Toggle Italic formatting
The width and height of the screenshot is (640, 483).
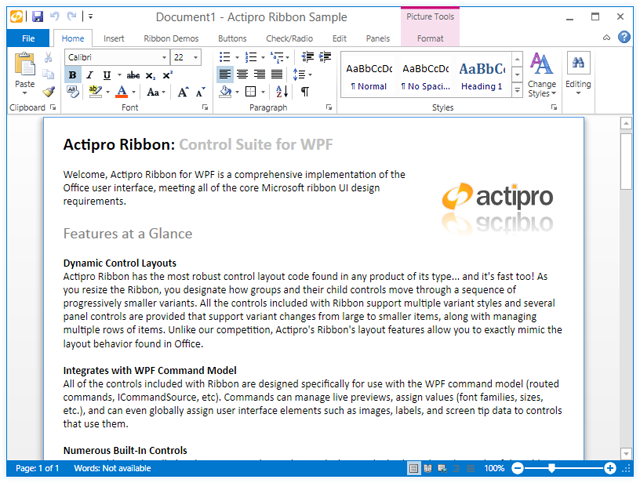click(90, 75)
